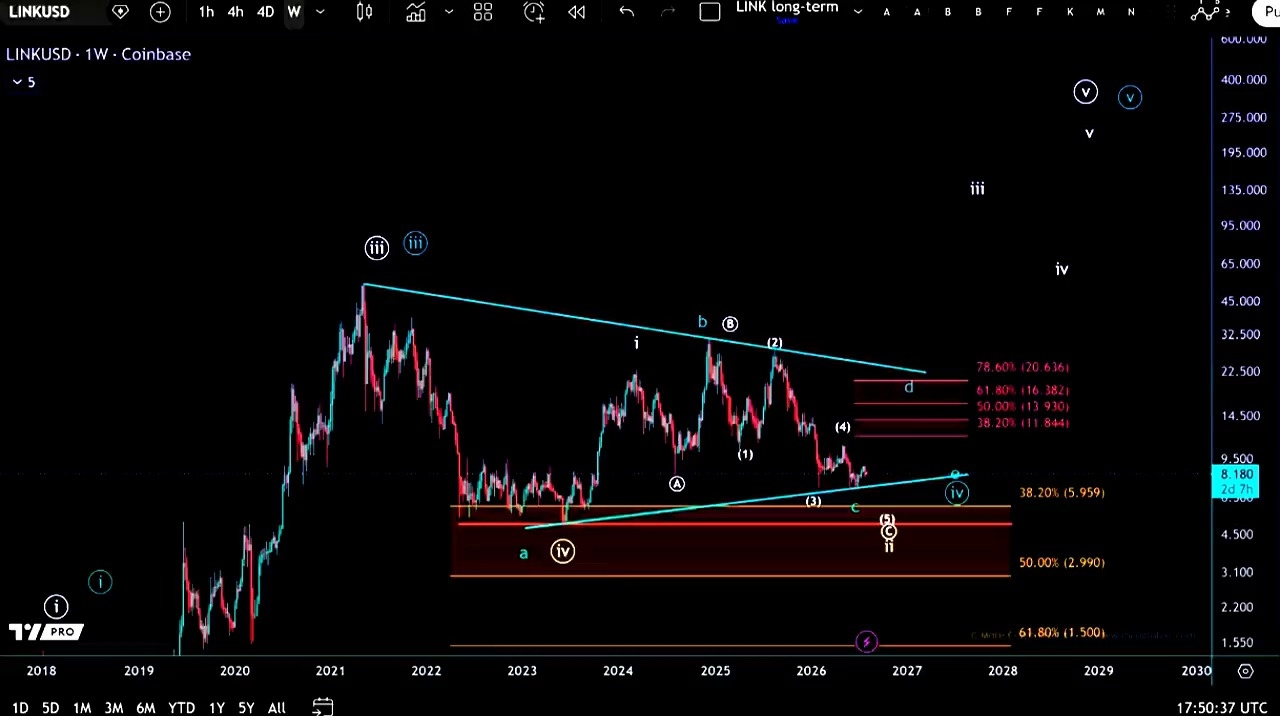
Task: Set the range to 1Y
Action: [216, 708]
